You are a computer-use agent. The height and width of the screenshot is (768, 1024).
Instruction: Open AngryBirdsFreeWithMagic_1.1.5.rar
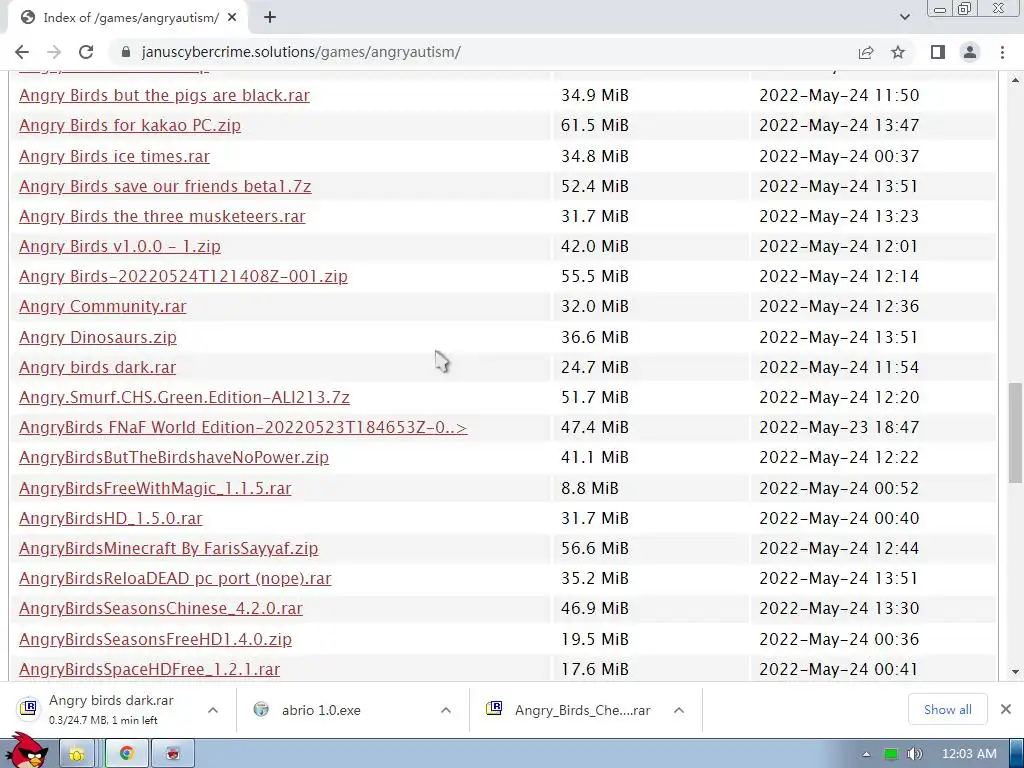pyautogui.click(x=155, y=488)
